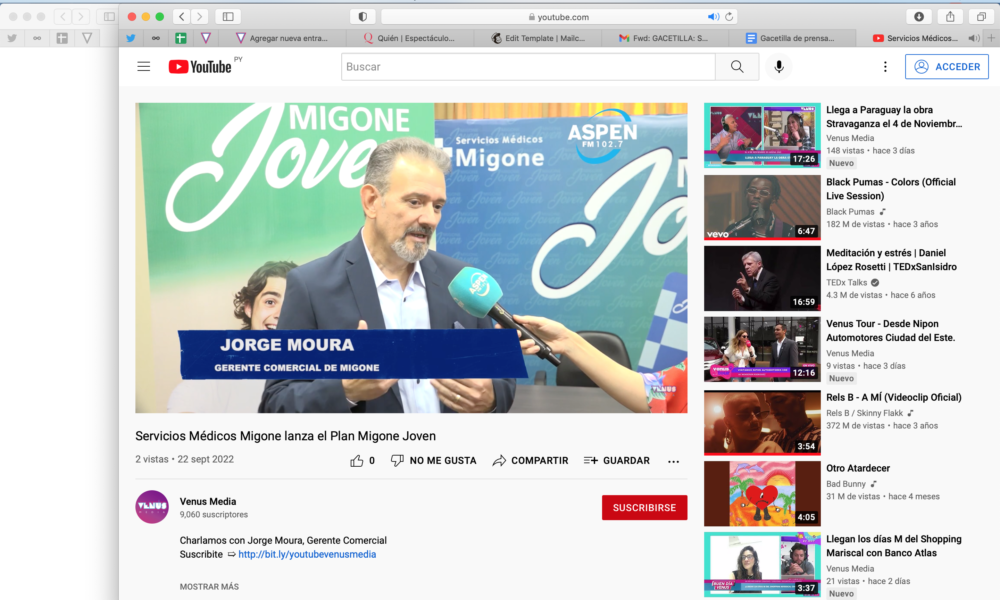Image resolution: width=1000 pixels, height=600 pixels.
Task: Open the bit.ly/youtubevenusmedia link
Action: click(x=306, y=554)
